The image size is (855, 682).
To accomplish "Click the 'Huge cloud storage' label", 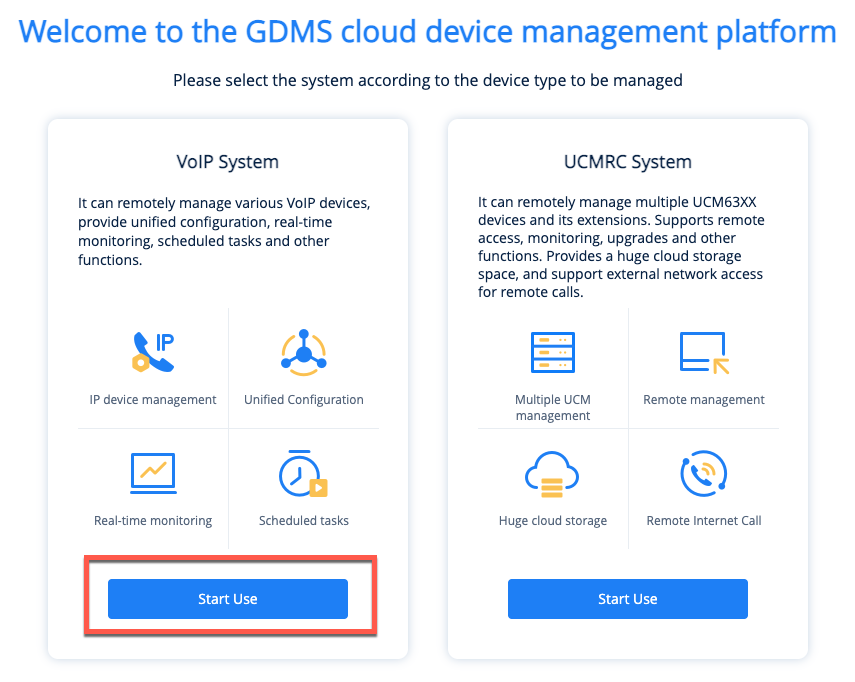I will tap(553, 521).
